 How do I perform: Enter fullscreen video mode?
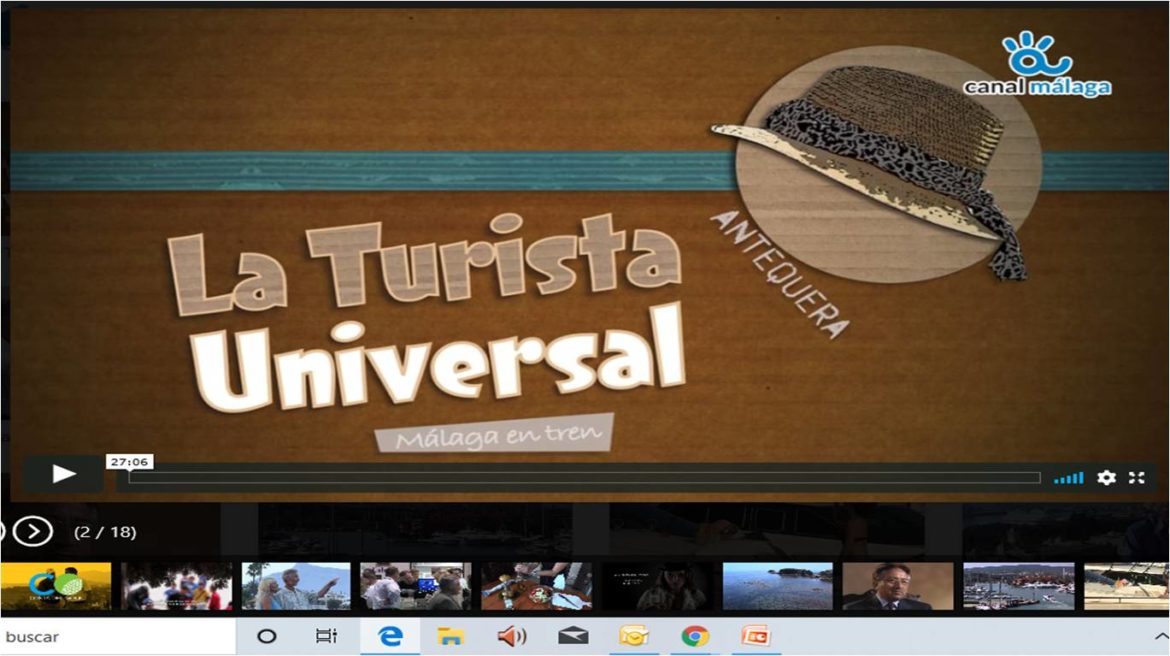[x=1136, y=478]
